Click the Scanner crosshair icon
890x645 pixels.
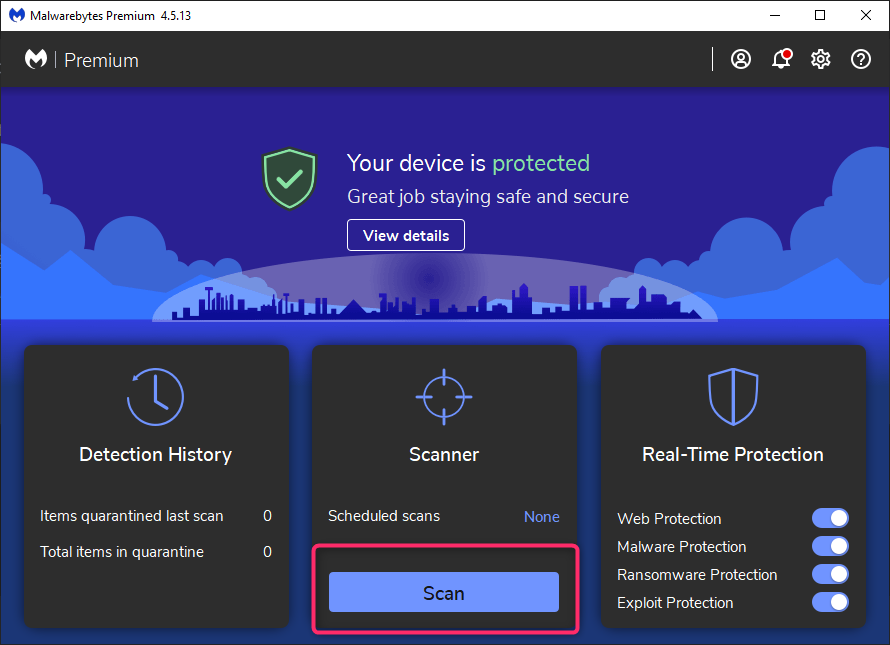point(444,397)
